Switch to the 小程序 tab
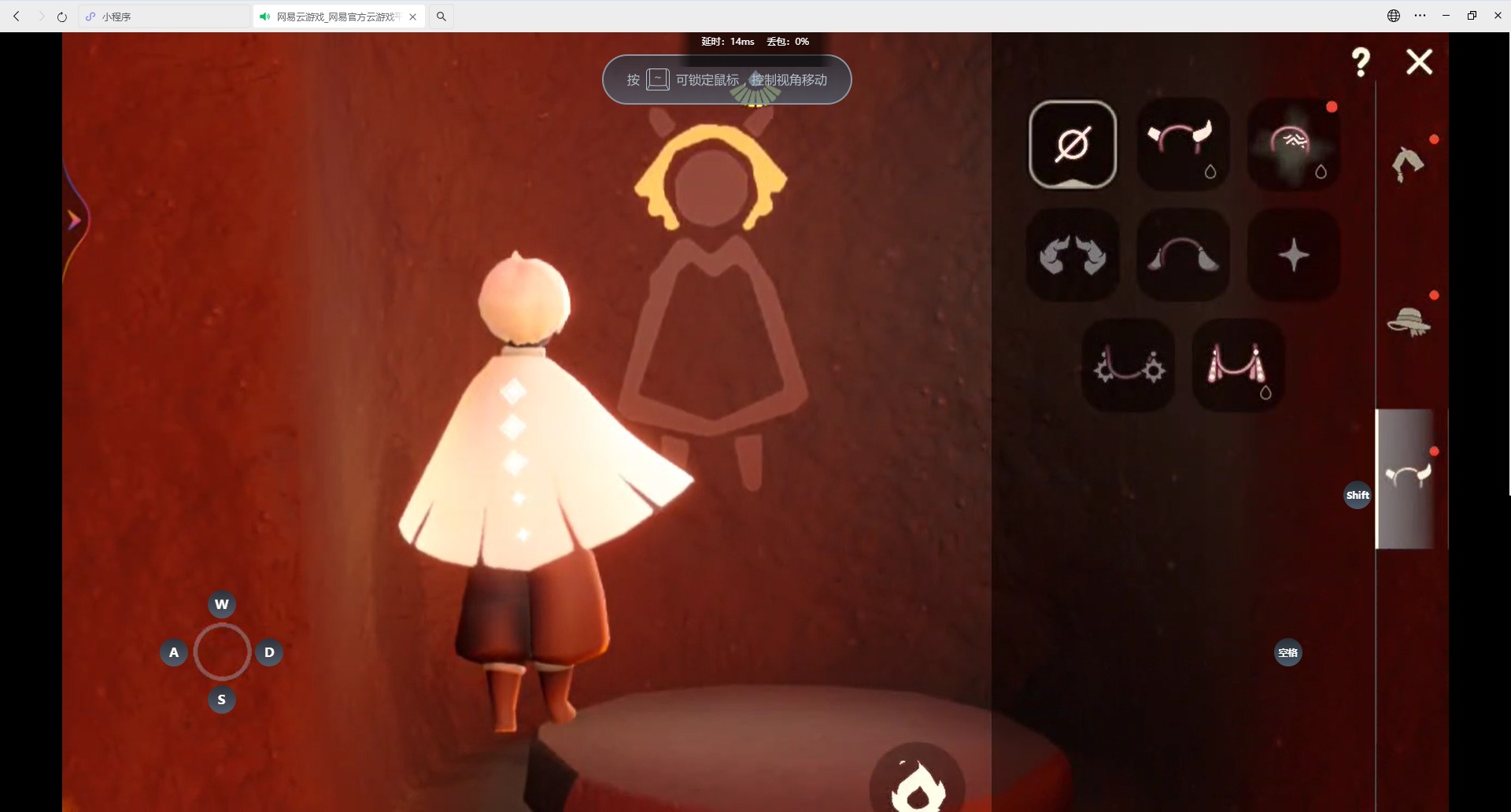The width and height of the screenshot is (1511, 812). [x=164, y=17]
